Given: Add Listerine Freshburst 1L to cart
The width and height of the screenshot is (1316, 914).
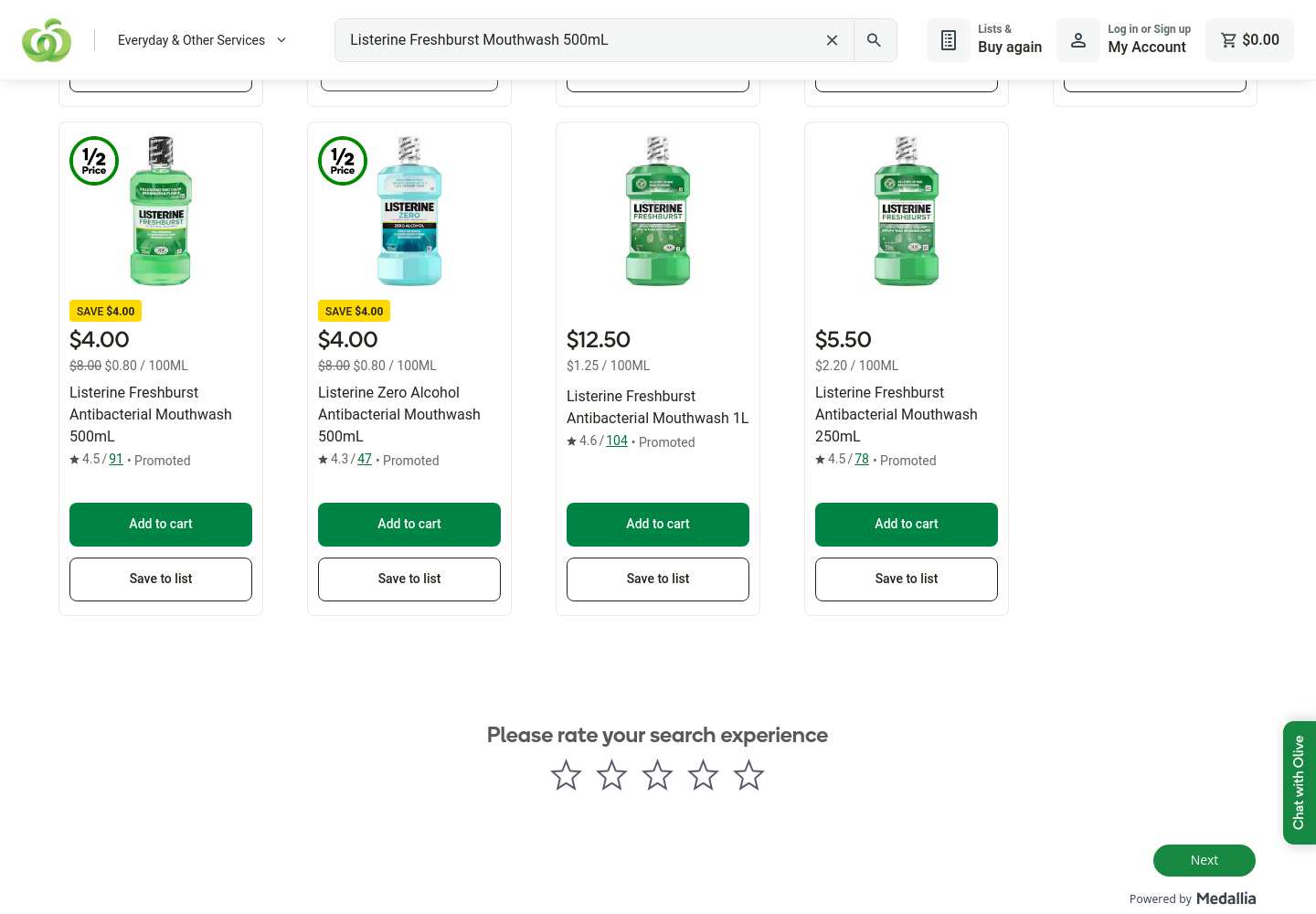Looking at the screenshot, I should pyautogui.click(x=658, y=525).
